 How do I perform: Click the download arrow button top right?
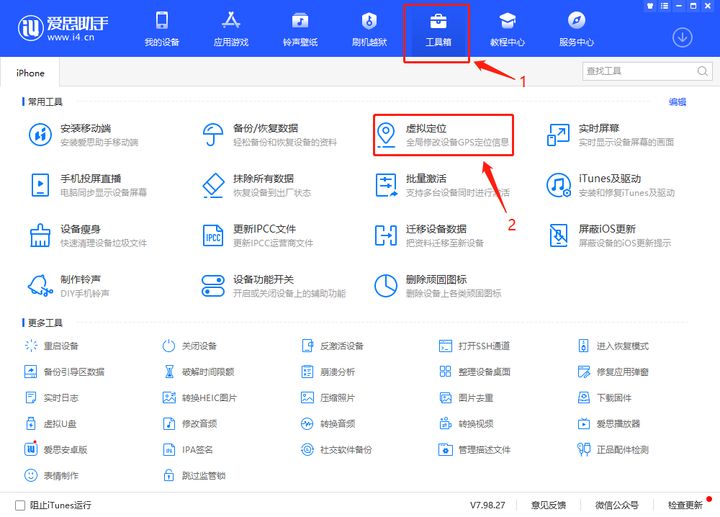[x=683, y=37]
